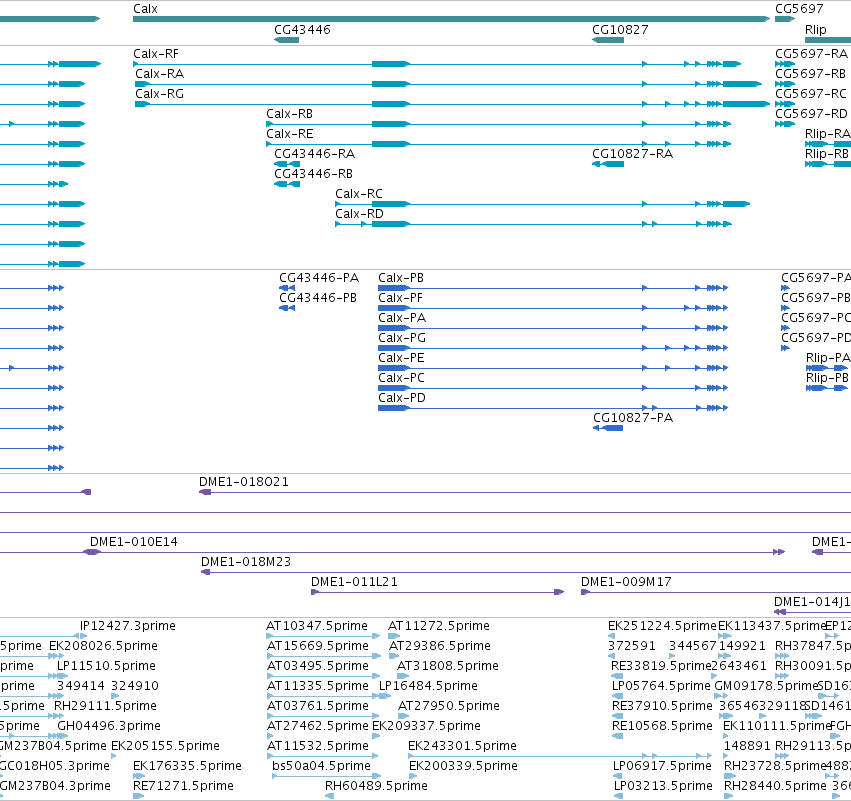
Task: Select the RE10568.5prime EST label
Action: (x=662, y=726)
